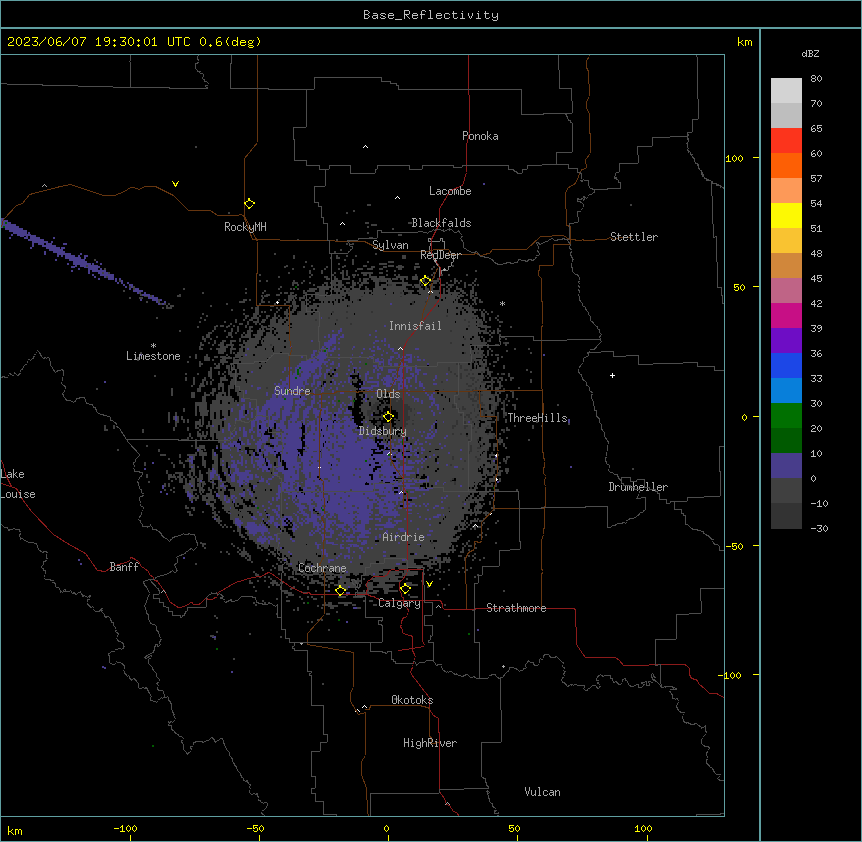Pick the orange 57-60 dBZ legend swatch
Screen dimensions: 862x842
coord(786,166)
